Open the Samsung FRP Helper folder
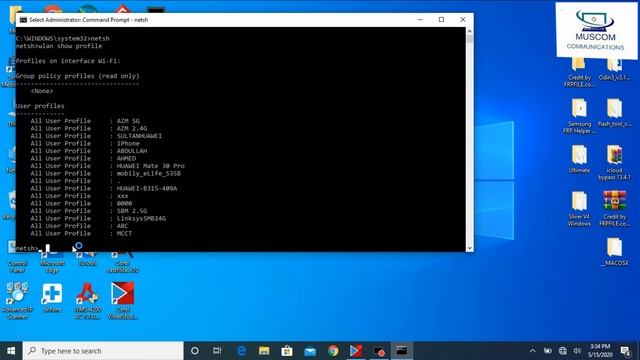The height and width of the screenshot is (360, 640). pos(579,116)
